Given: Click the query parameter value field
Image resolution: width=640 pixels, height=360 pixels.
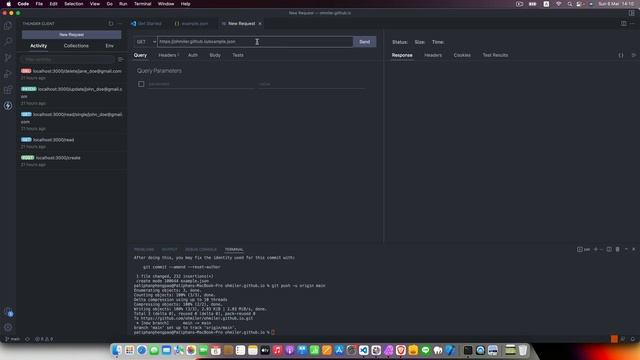Looking at the screenshot, I should pos(311,84).
